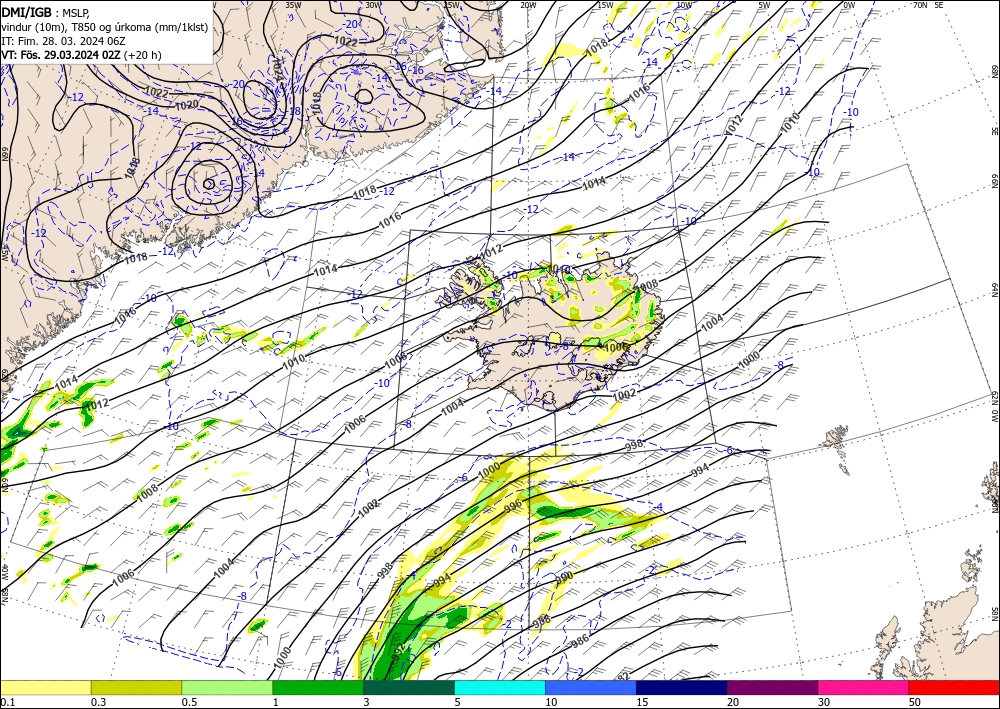Click the cyan 5–10 legend color band
The width and height of the screenshot is (1000, 709).
[x=500, y=687]
